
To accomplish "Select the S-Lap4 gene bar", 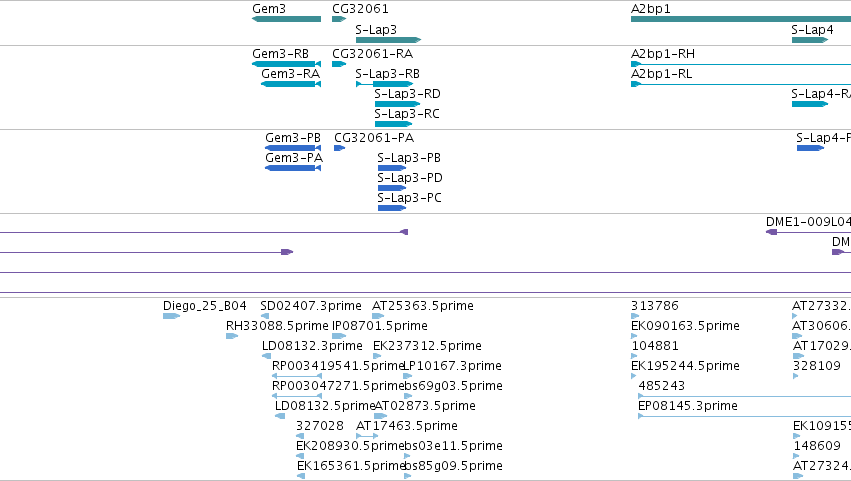I will [x=810, y=40].
